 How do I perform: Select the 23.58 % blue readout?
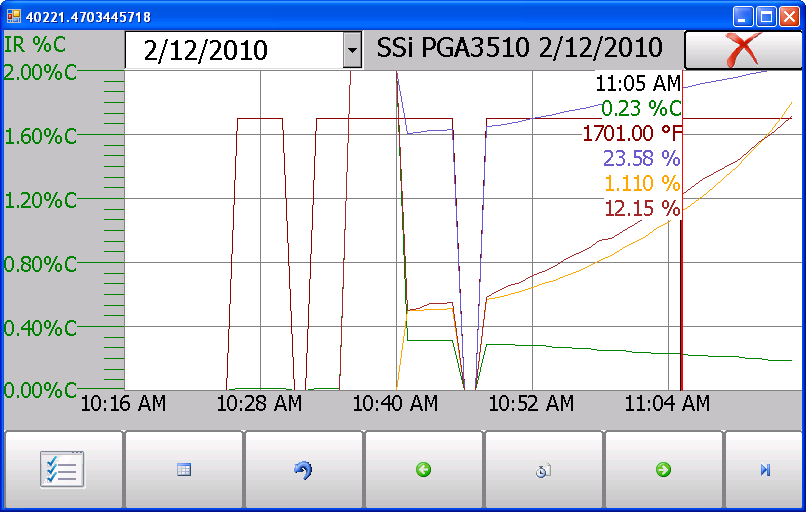pyautogui.click(x=641, y=158)
